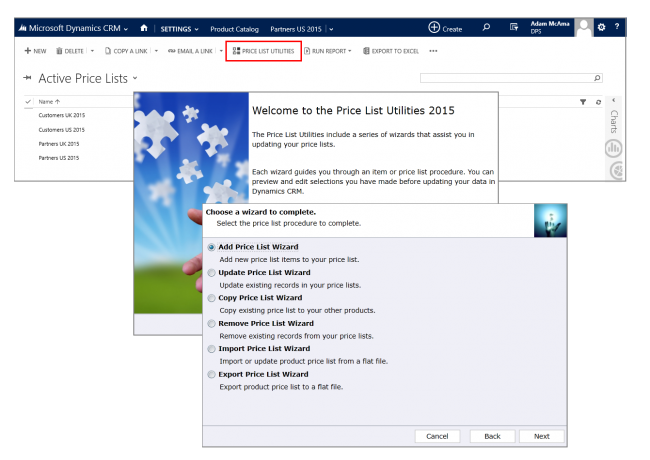The image size is (650, 460).
Task: Select Remove Price List Wizard option
Action: (211, 324)
